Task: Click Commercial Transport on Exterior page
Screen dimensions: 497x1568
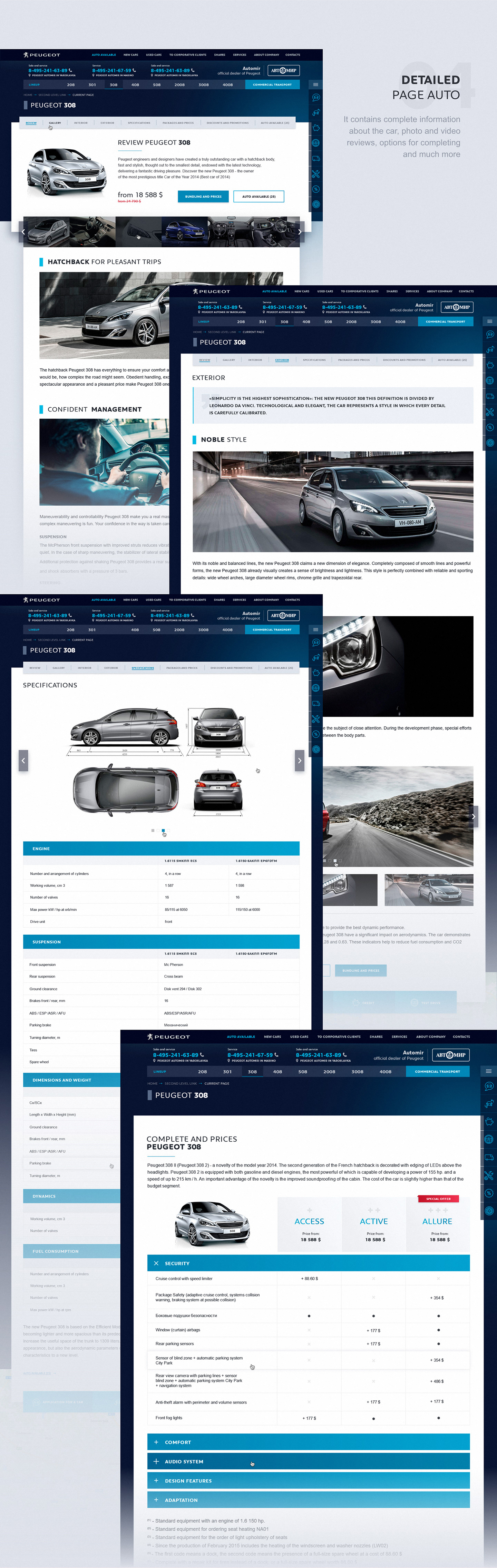Action: tap(445, 321)
